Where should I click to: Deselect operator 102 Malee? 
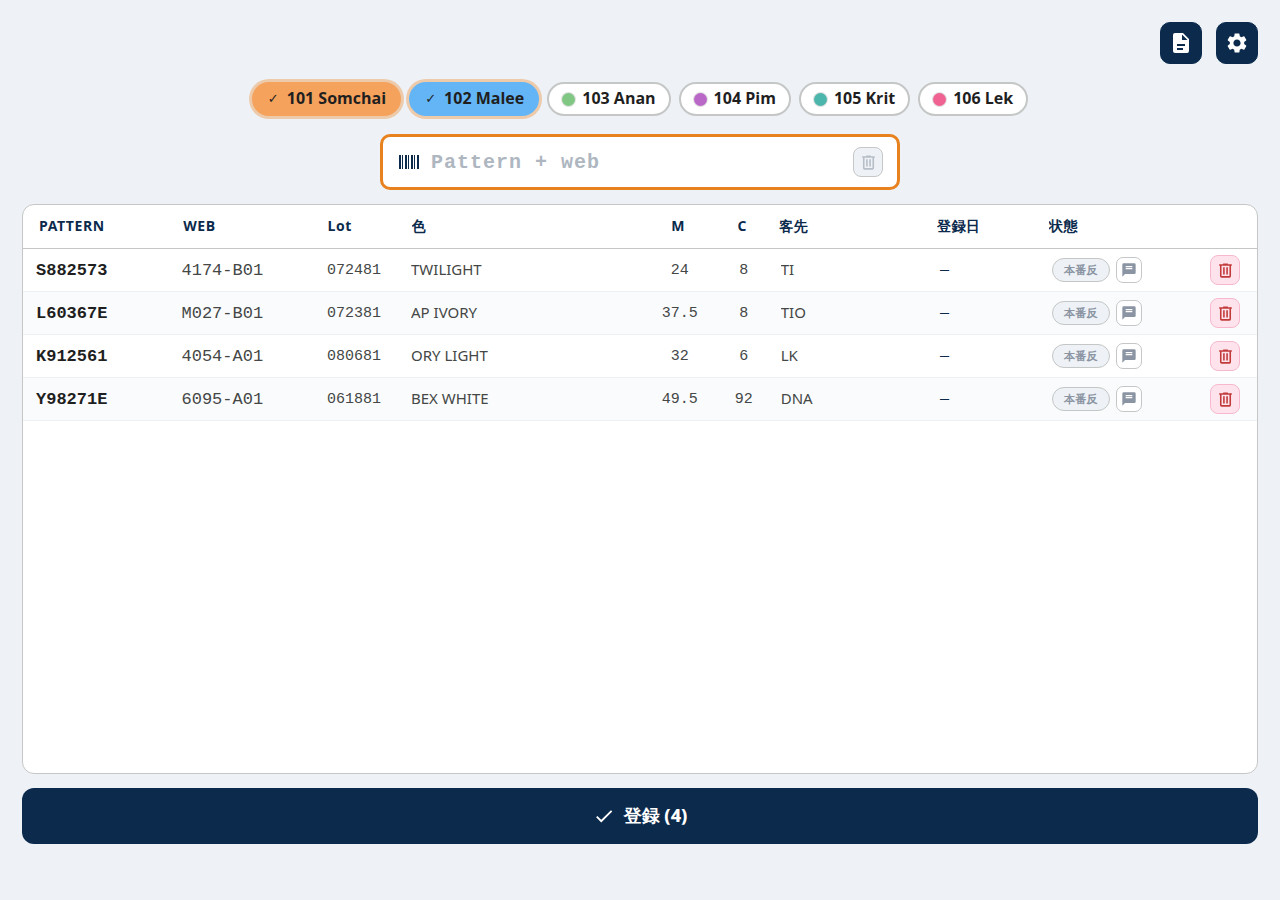pos(474,99)
